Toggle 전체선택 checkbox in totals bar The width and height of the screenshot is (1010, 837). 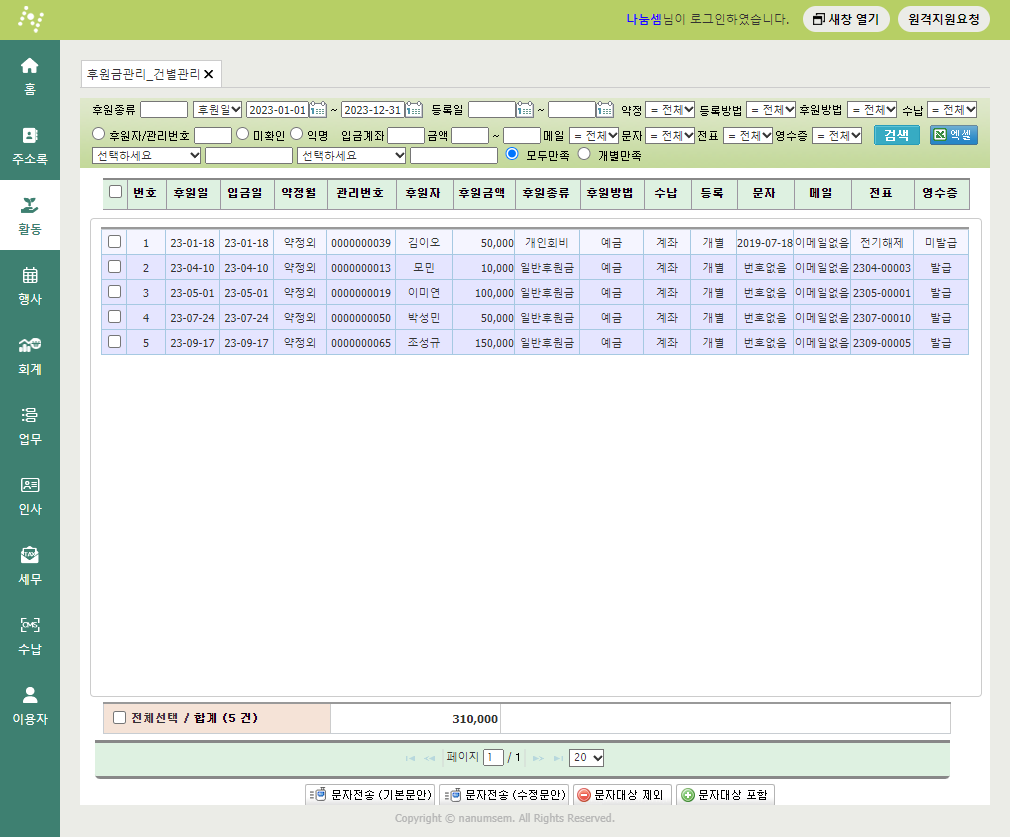119,718
